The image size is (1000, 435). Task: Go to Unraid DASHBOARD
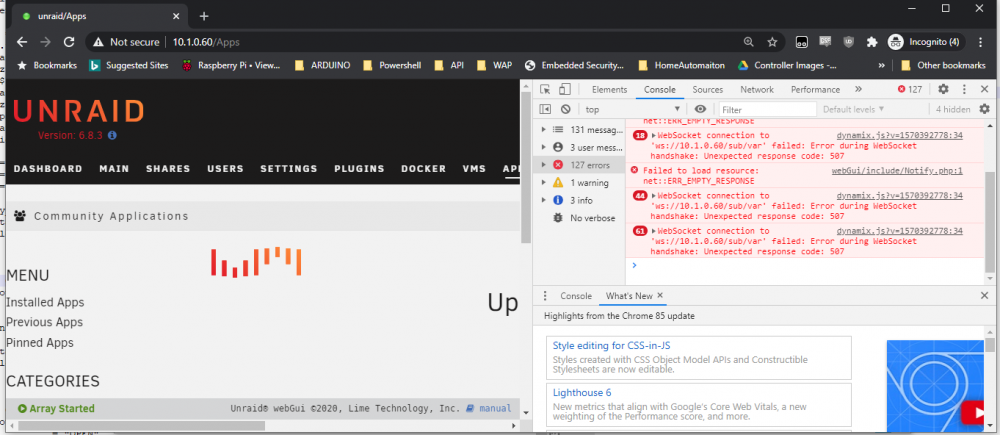[48, 169]
